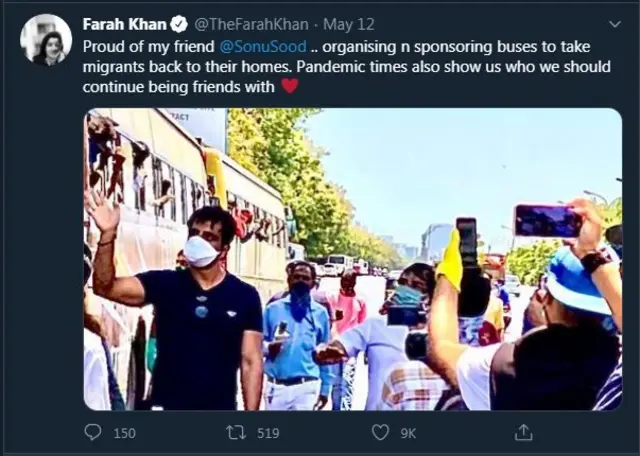Visit the @TheFarahKhan handle
This screenshot has width=640, height=456.
(x=246, y=24)
